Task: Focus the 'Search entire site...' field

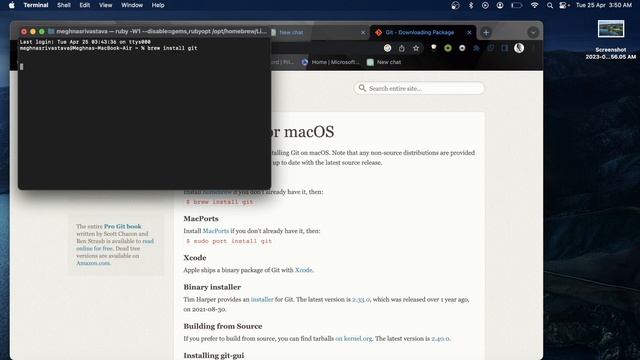Action: click(x=419, y=88)
